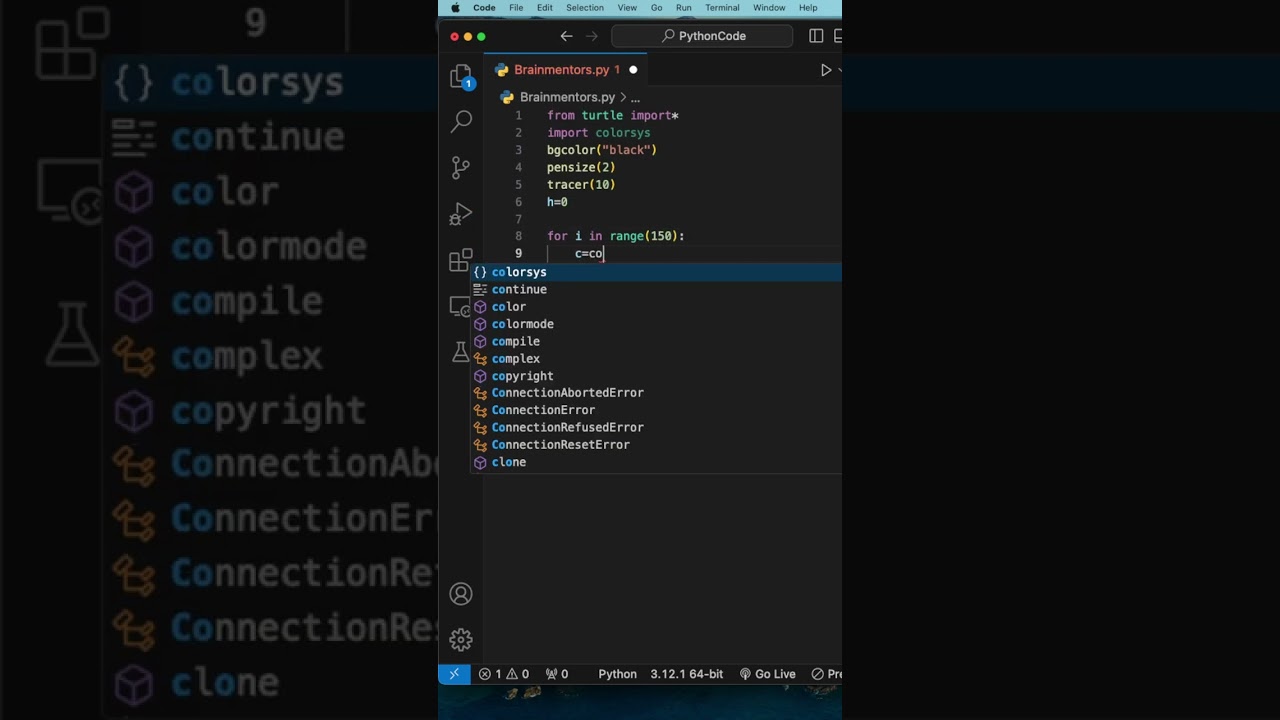Click line number 7 in the gutter
1280x720 pixels.
pyautogui.click(x=518, y=219)
